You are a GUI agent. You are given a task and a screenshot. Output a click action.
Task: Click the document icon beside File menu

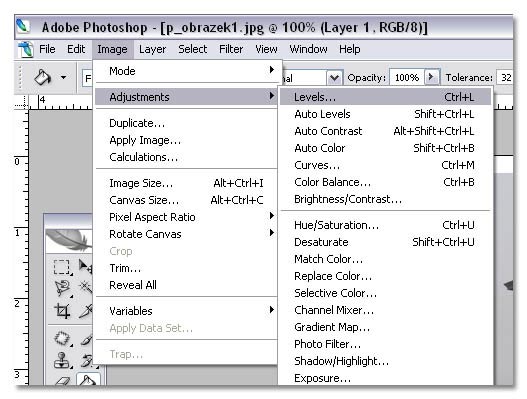pyautogui.click(x=26, y=49)
